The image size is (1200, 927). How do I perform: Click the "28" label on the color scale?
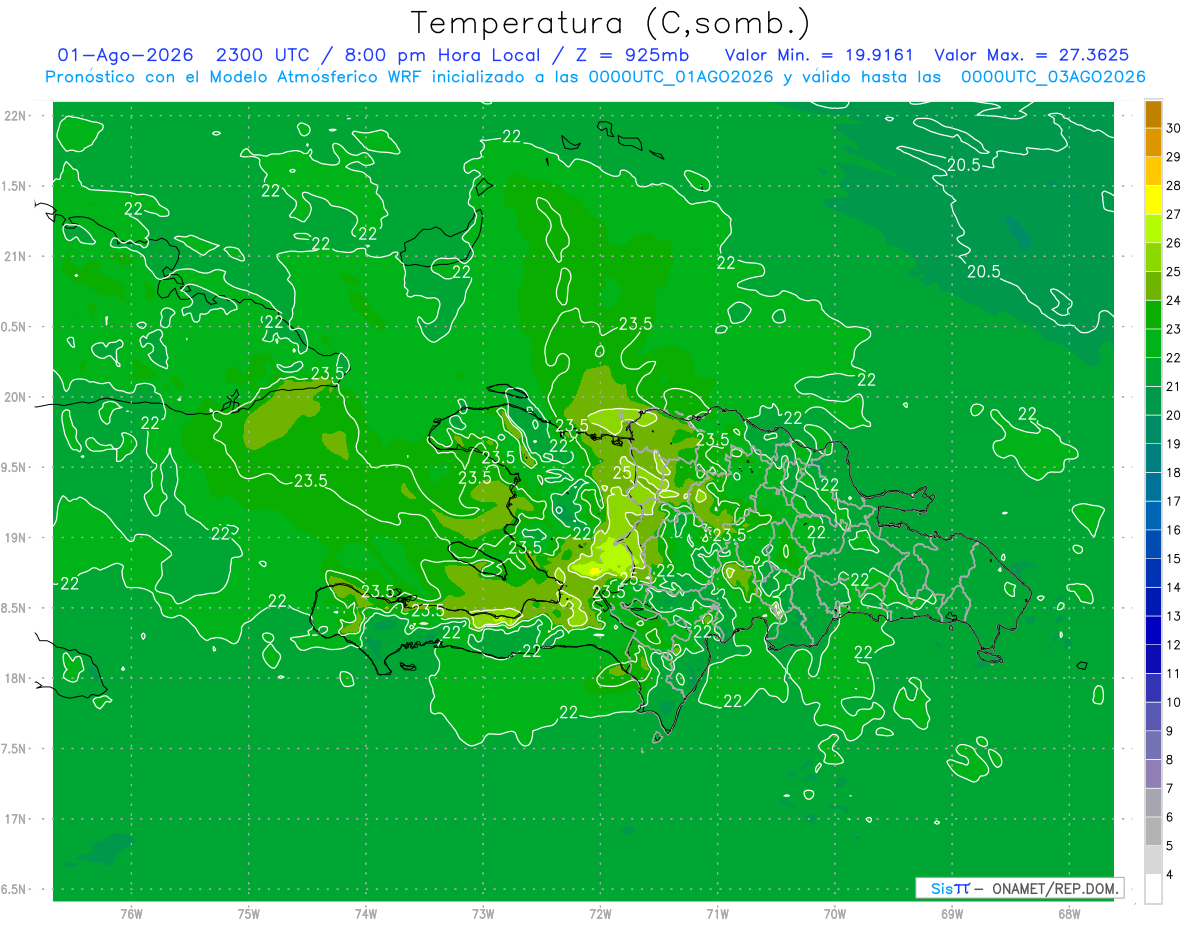coord(1174,186)
